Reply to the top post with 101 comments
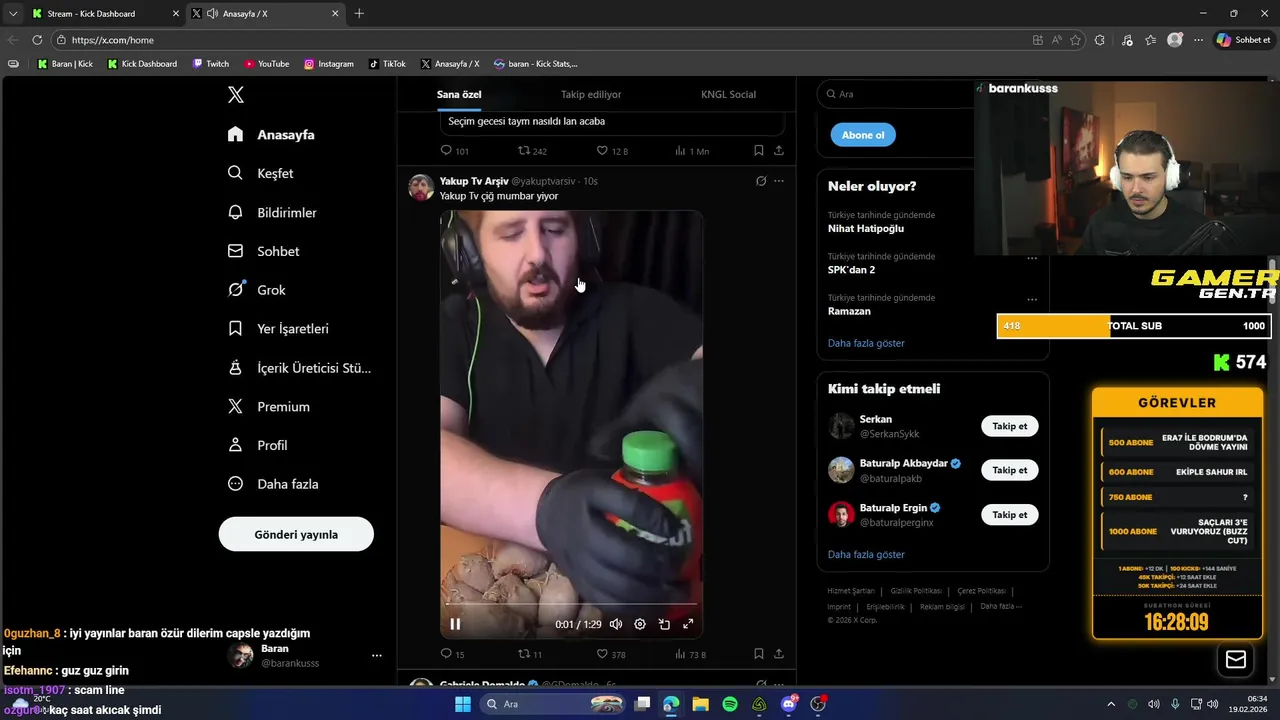Image resolution: width=1280 pixels, height=720 pixels. 447,151
